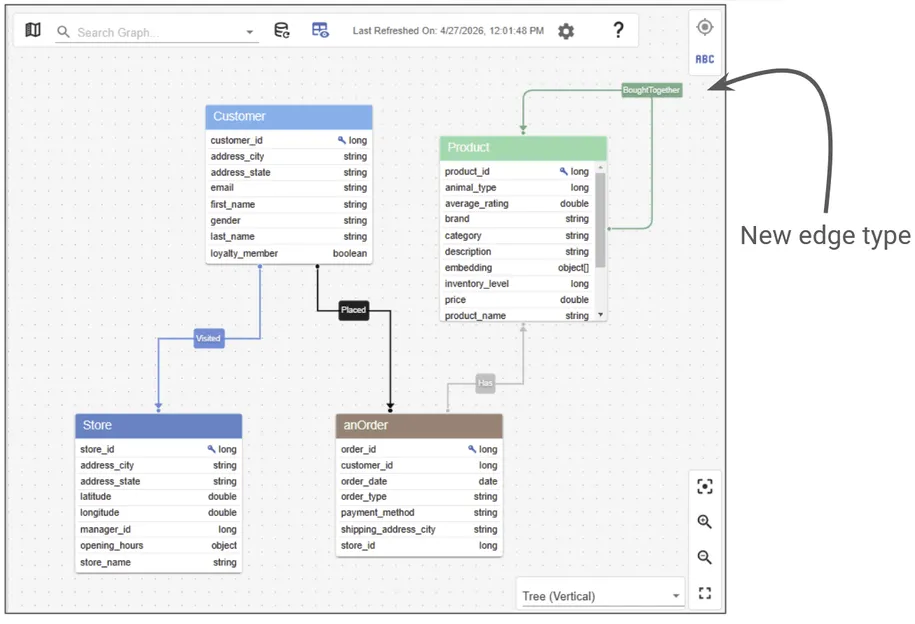
Task: Click the fullscreen expand icon
Action: (x=705, y=593)
